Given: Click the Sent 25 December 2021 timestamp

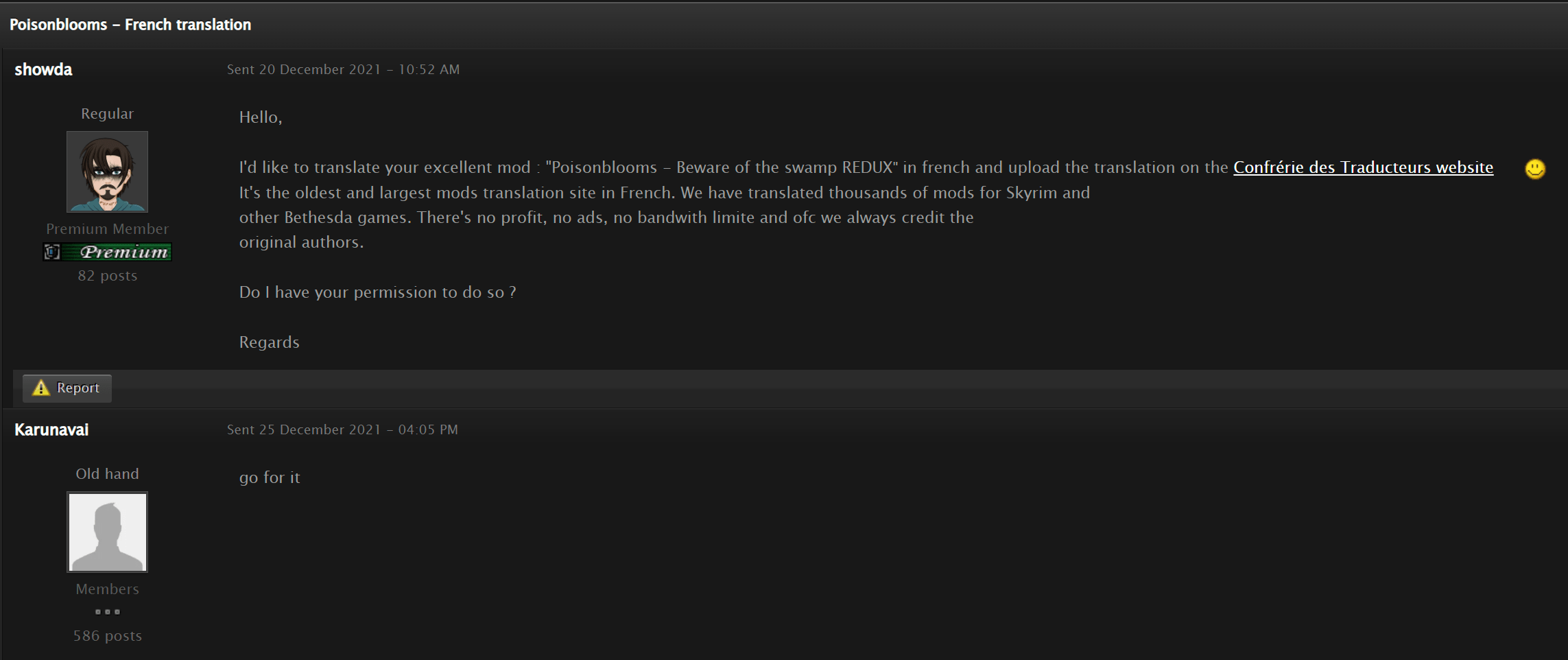Looking at the screenshot, I should click(342, 429).
